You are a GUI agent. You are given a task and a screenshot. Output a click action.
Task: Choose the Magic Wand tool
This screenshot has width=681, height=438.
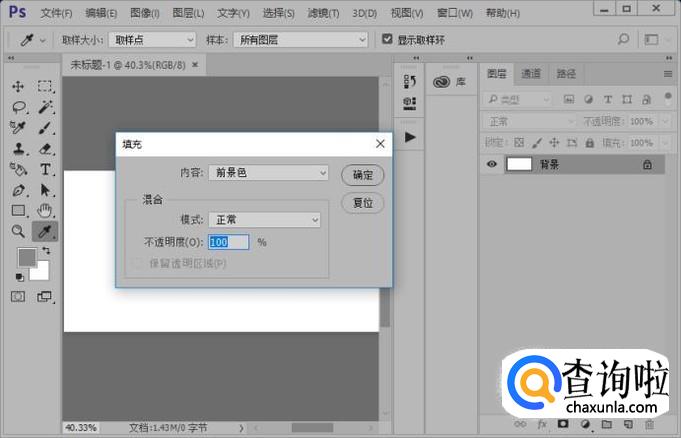click(x=46, y=108)
